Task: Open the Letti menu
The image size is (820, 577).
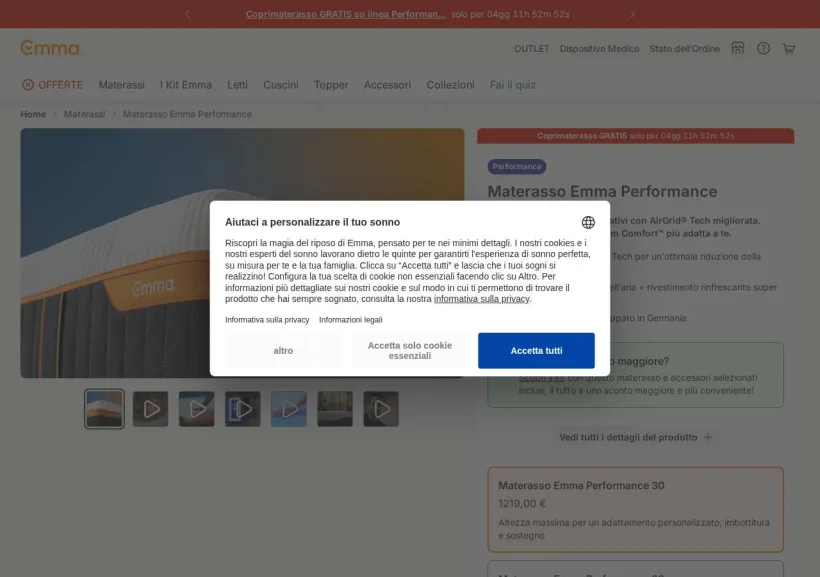Action: (237, 85)
